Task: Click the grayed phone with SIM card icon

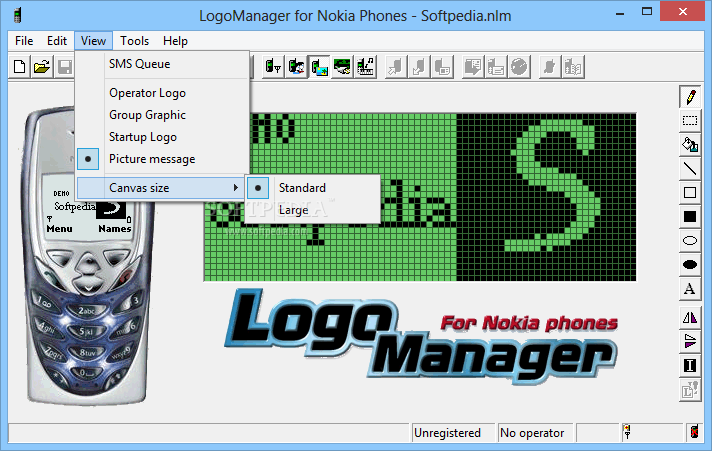Action: pyautogui.click(x=442, y=67)
